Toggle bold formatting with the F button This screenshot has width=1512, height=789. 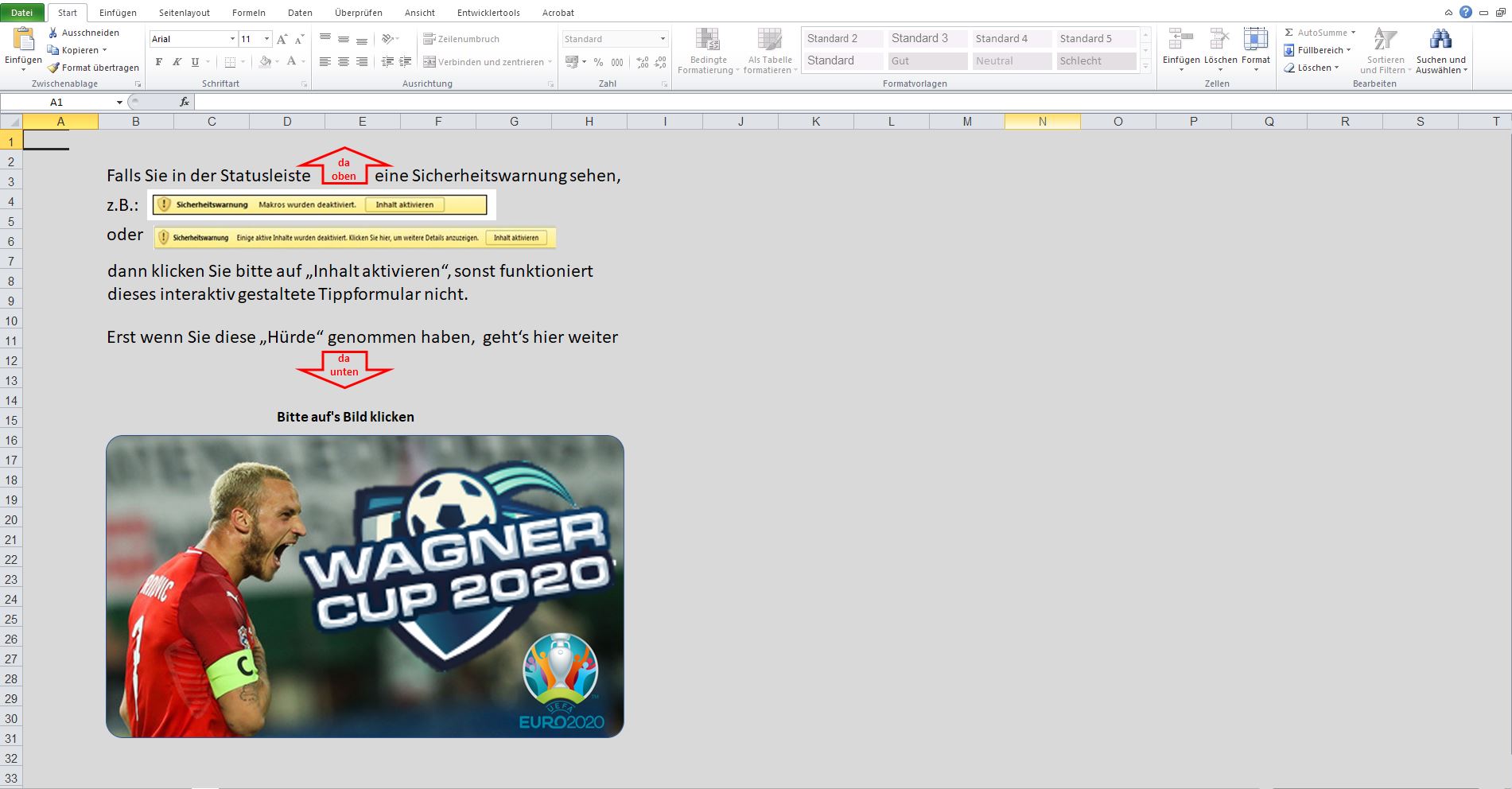[x=159, y=62]
